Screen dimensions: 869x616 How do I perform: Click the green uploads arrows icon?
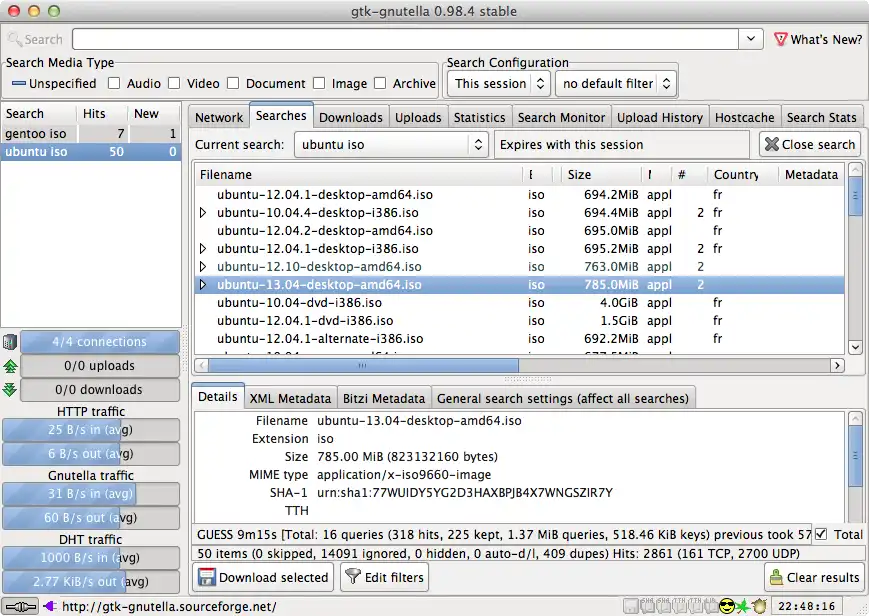[9, 366]
